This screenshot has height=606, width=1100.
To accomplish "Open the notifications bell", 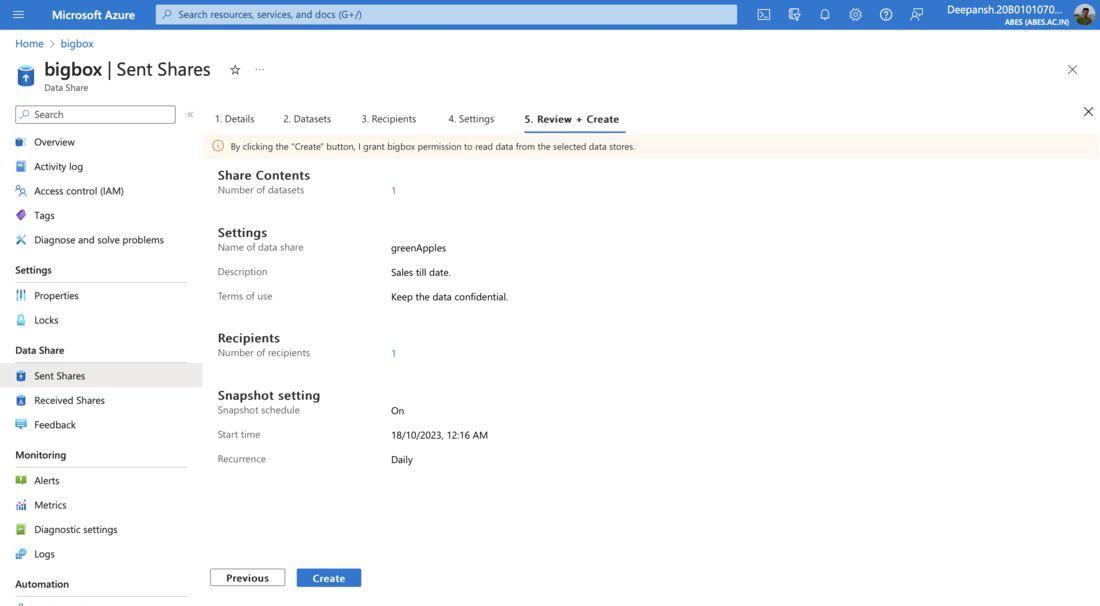I will pyautogui.click(x=824, y=14).
